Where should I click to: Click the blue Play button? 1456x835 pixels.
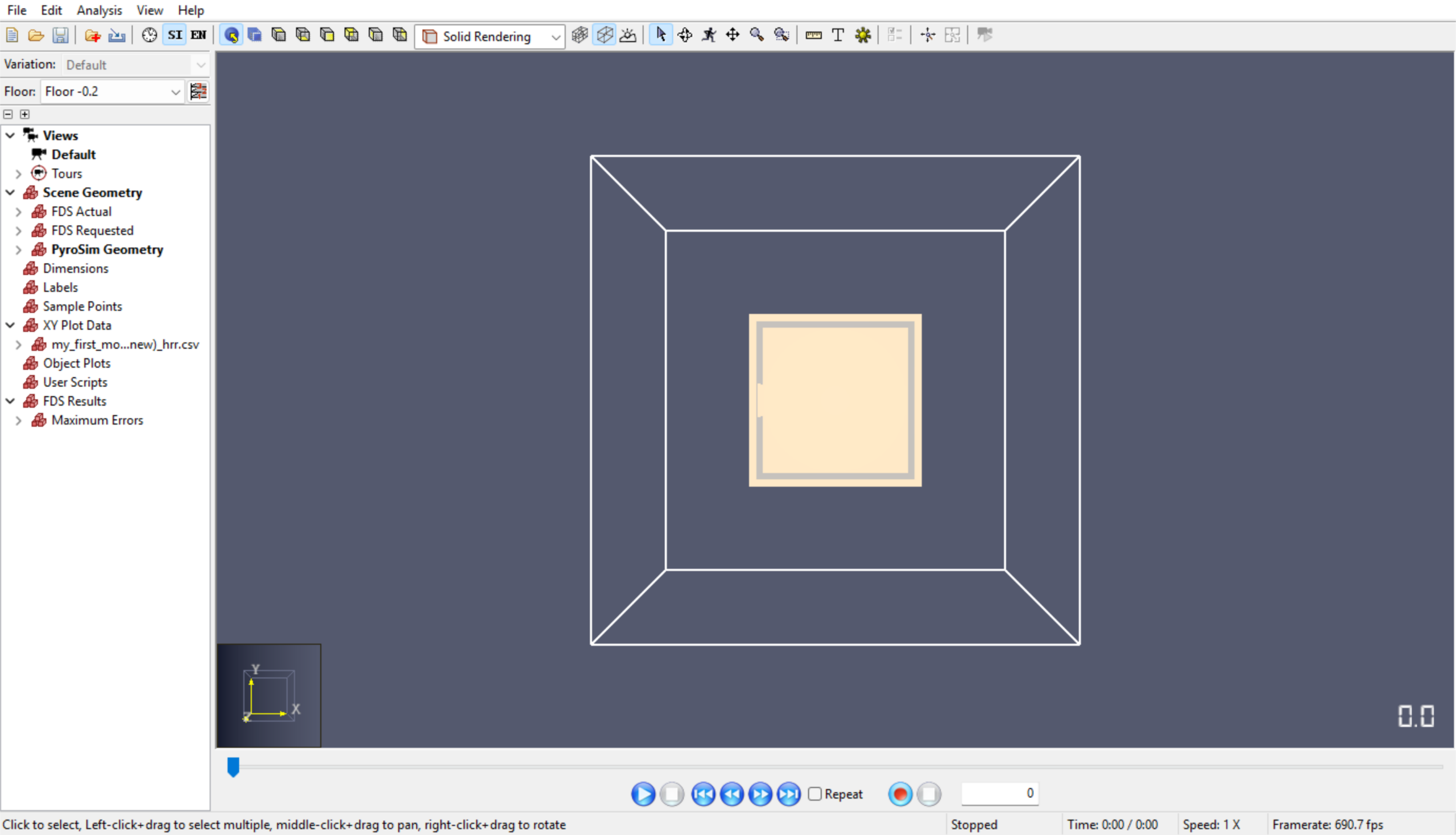coord(643,794)
